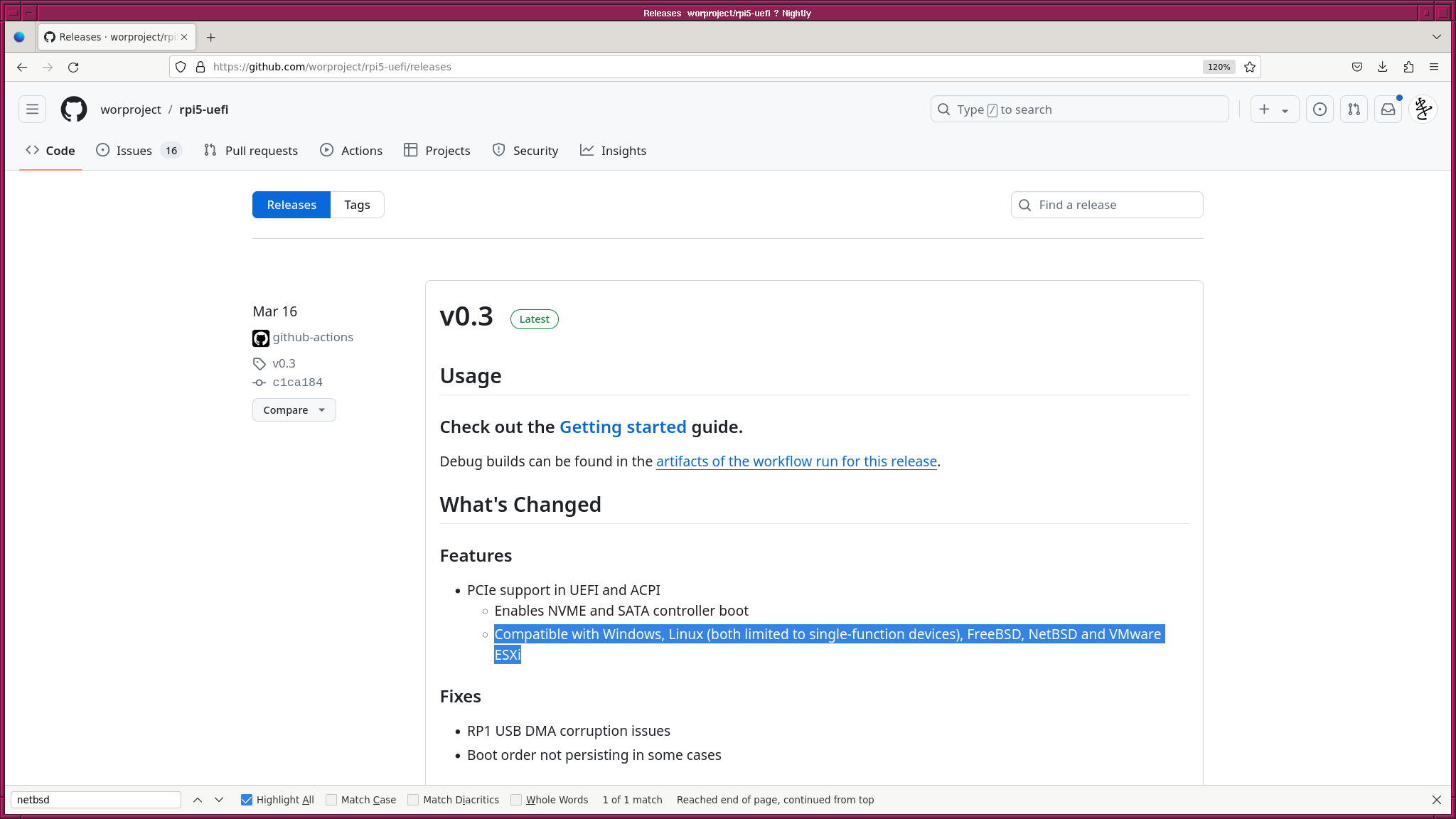Bookmark this page with the star icon
Viewport: 1456px width, 819px height.
pyautogui.click(x=1250, y=67)
